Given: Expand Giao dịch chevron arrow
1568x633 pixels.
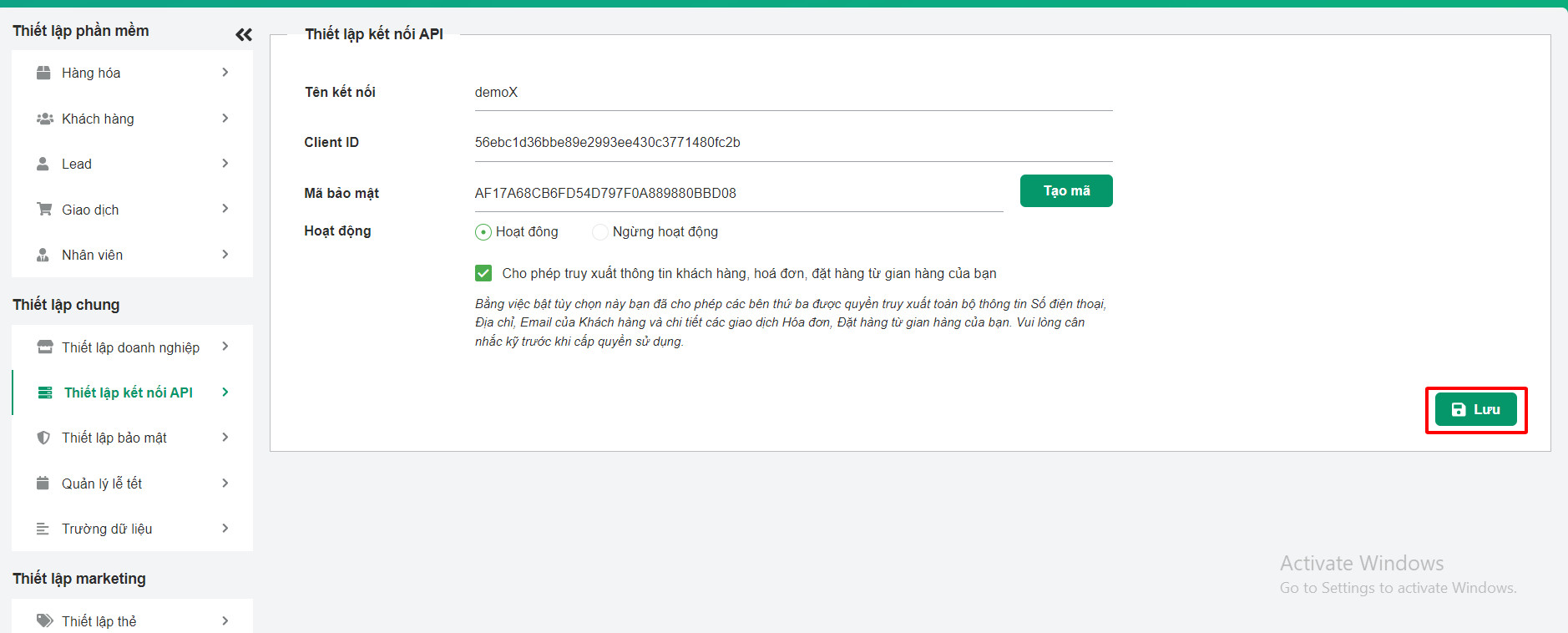Looking at the screenshot, I should (x=225, y=209).
